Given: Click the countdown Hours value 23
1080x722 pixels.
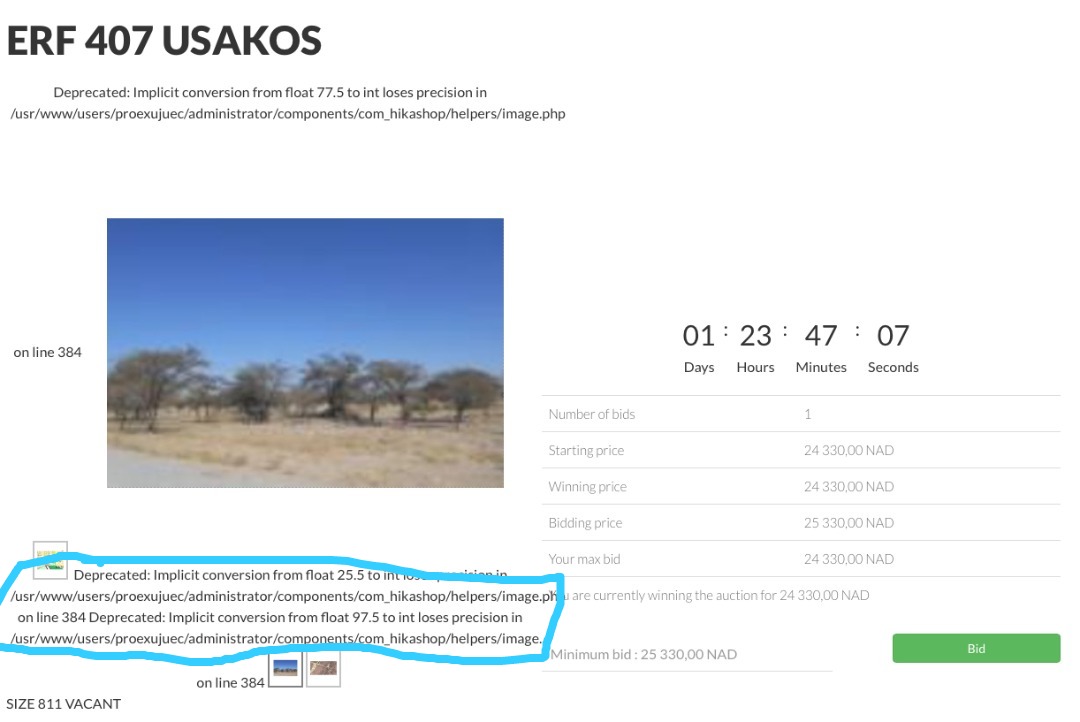Looking at the screenshot, I should pyautogui.click(x=756, y=336).
